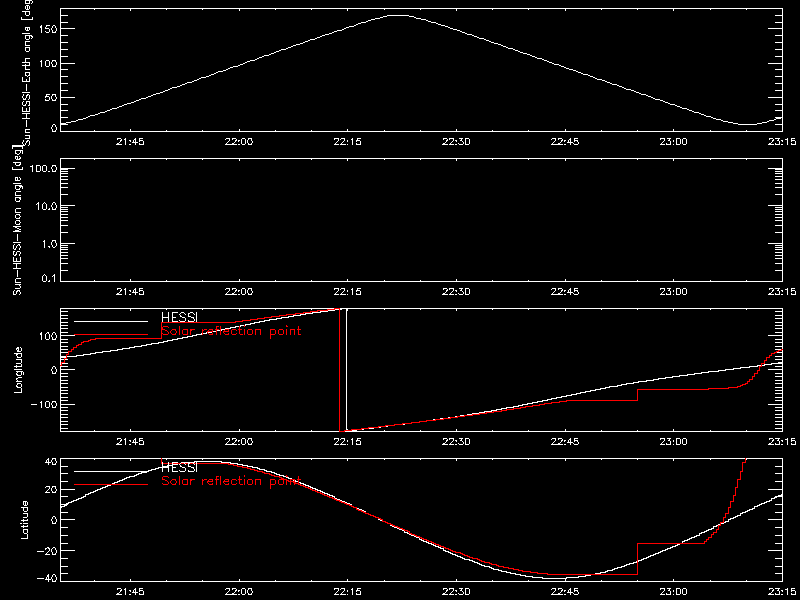
Task: Click the HESSI legend label in Latitude panel
Action: (179, 467)
